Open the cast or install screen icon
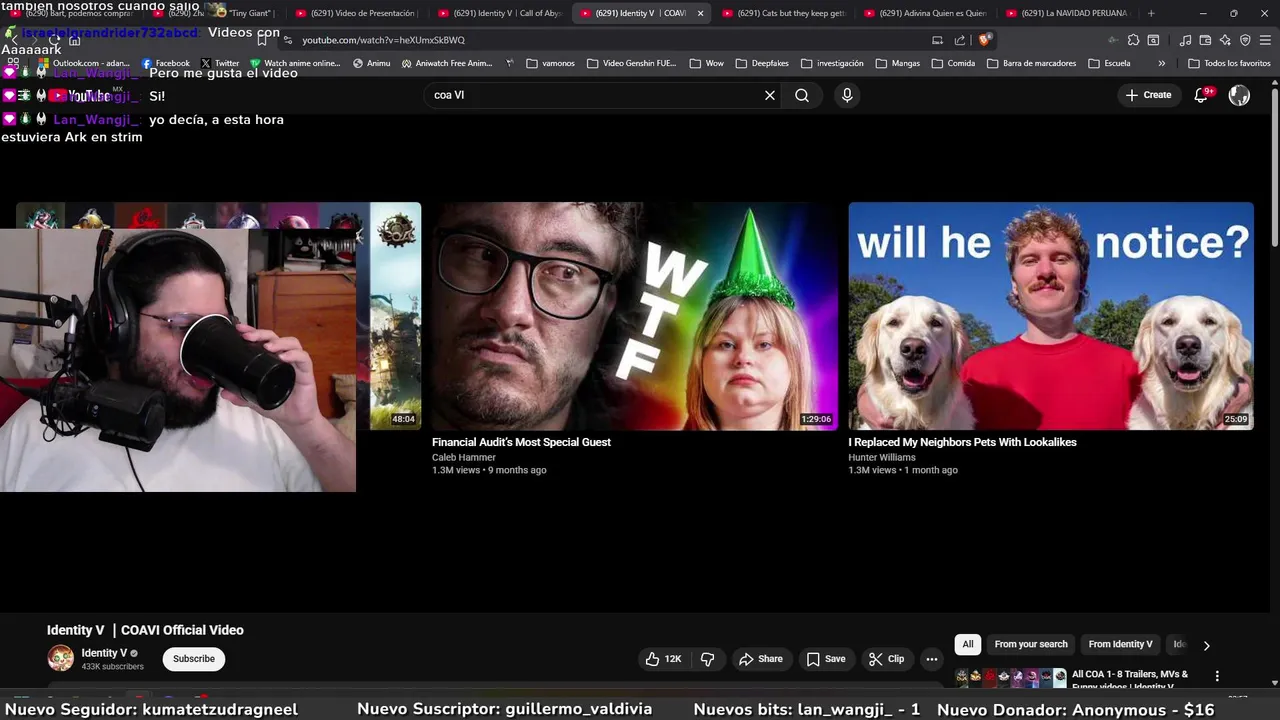 [x=937, y=40]
